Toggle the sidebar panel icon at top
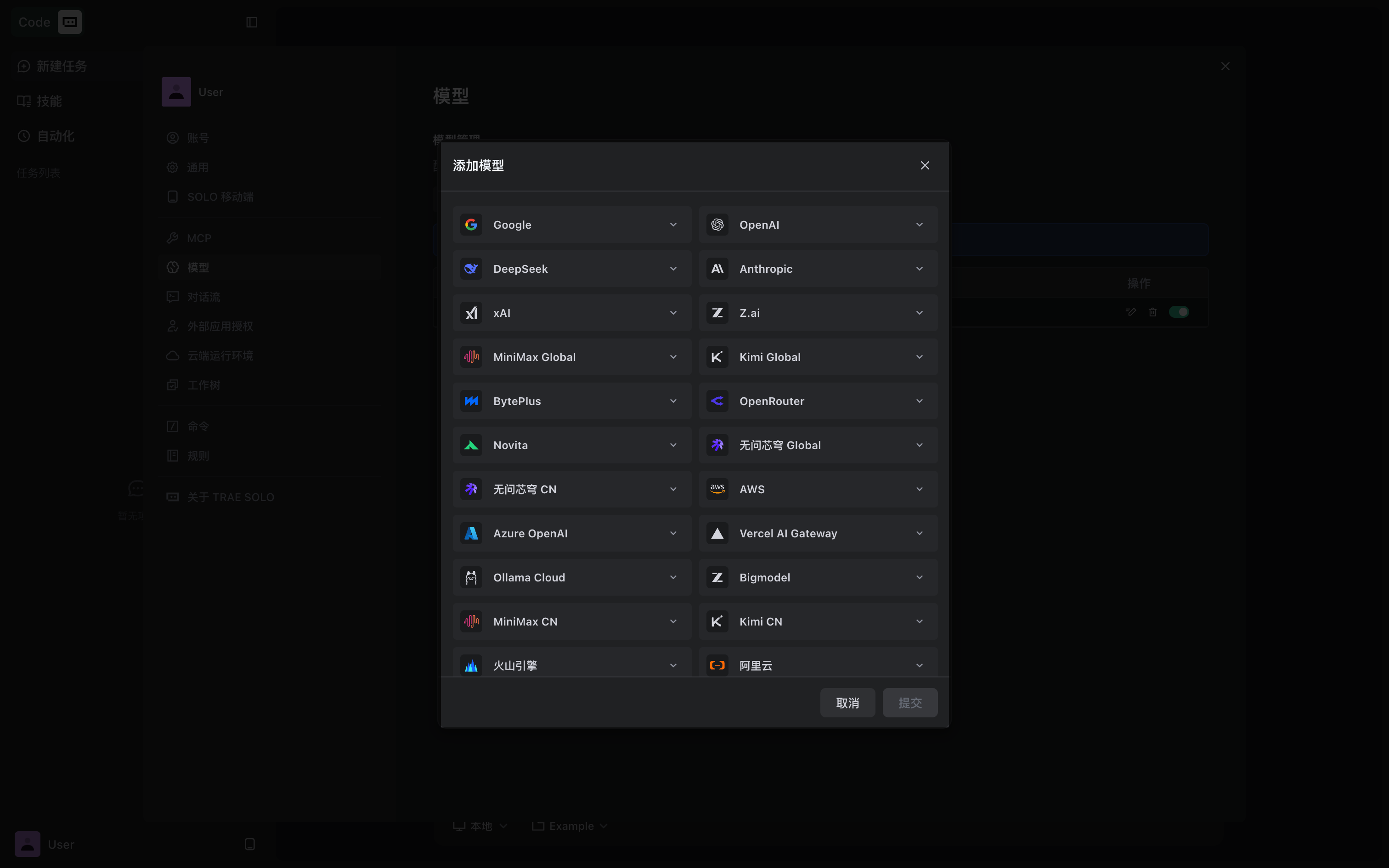The height and width of the screenshot is (868, 1389). 251,23
